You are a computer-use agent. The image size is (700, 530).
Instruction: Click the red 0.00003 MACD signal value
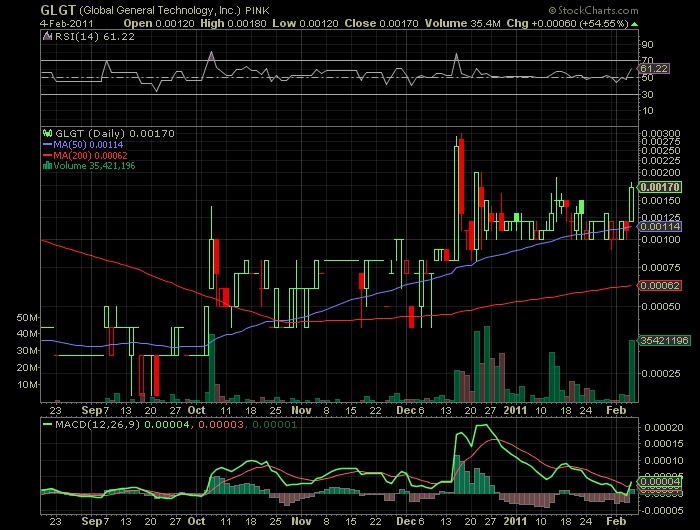click(x=221, y=424)
